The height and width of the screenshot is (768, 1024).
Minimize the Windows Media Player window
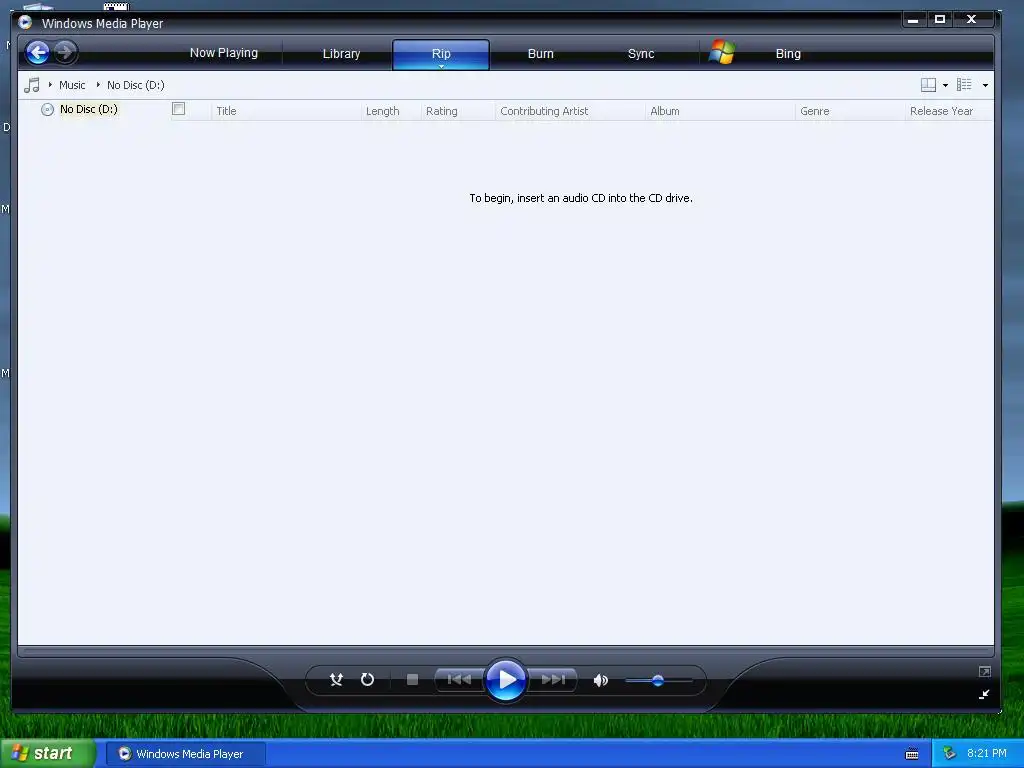[x=913, y=20]
